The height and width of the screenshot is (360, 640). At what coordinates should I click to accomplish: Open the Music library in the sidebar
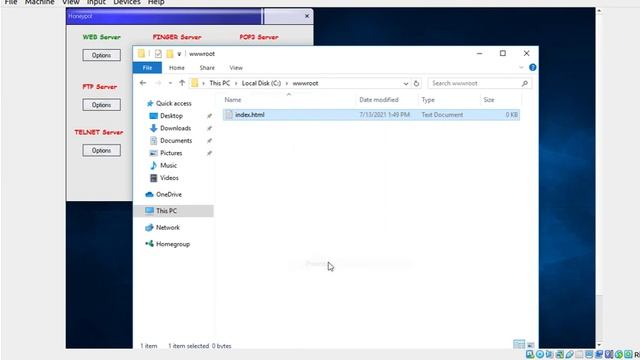(168, 165)
